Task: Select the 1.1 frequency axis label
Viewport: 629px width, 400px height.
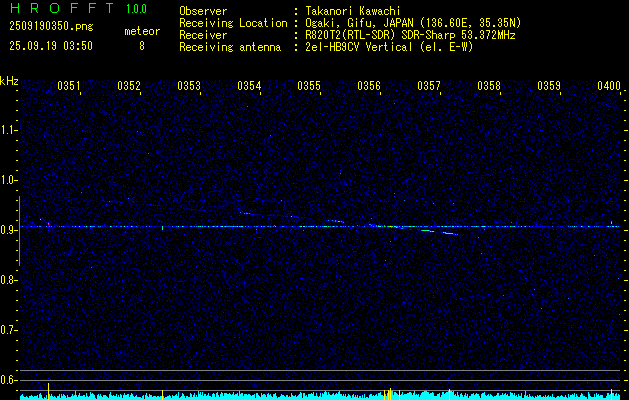Action: click(9, 129)
